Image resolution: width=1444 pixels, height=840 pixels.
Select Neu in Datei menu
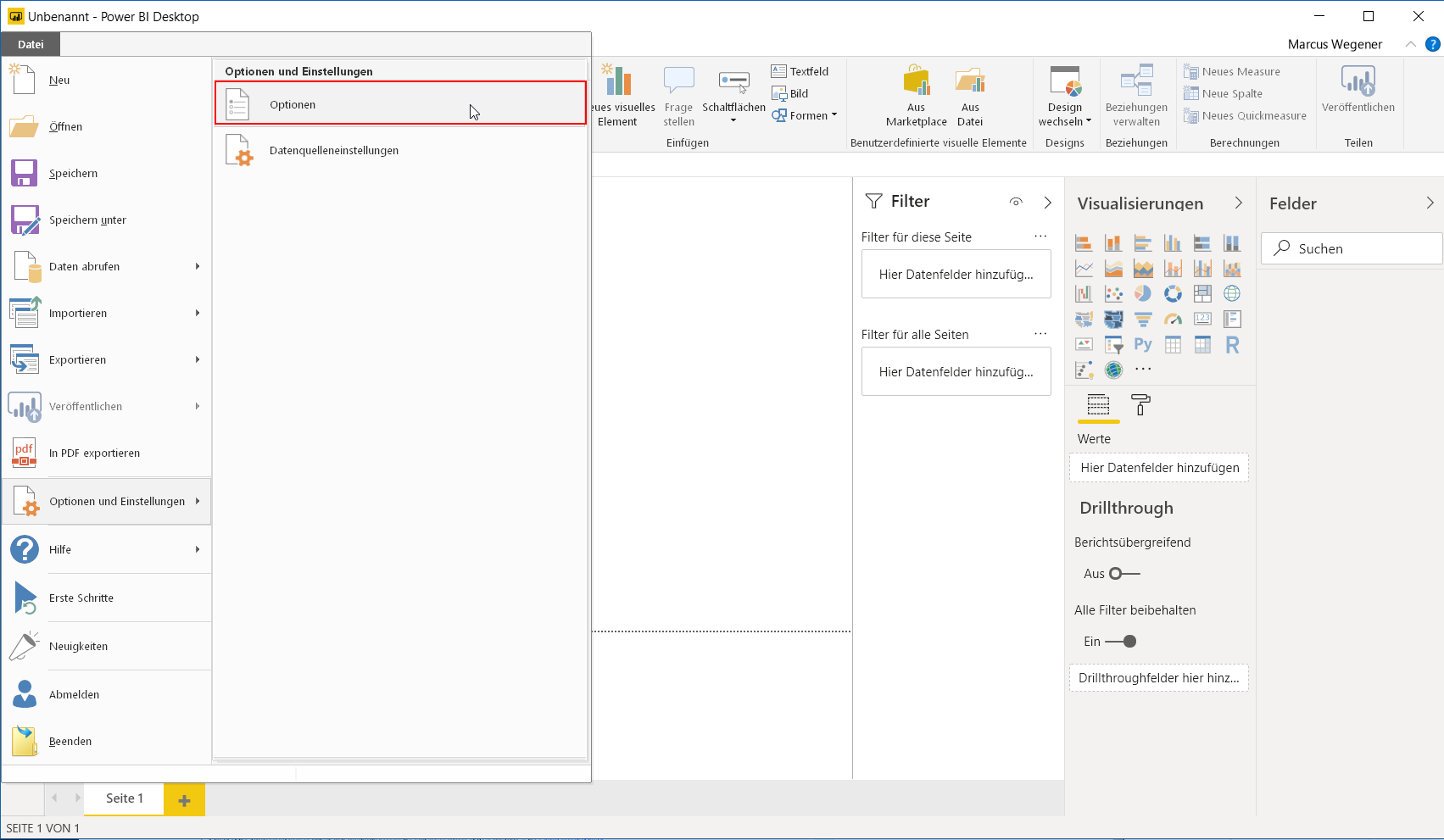(107, 80)
